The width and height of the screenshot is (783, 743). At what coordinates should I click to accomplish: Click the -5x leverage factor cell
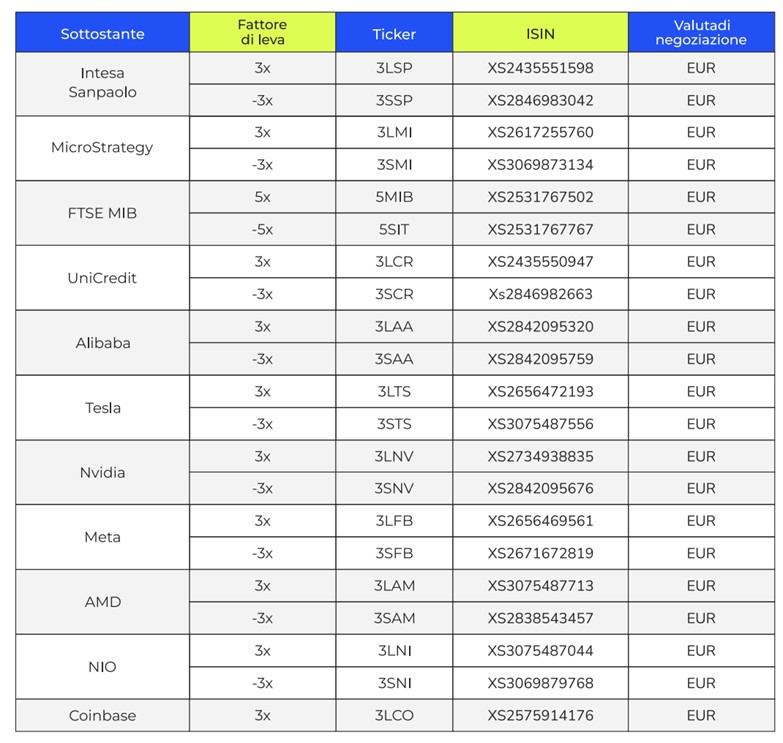[262, 229]
